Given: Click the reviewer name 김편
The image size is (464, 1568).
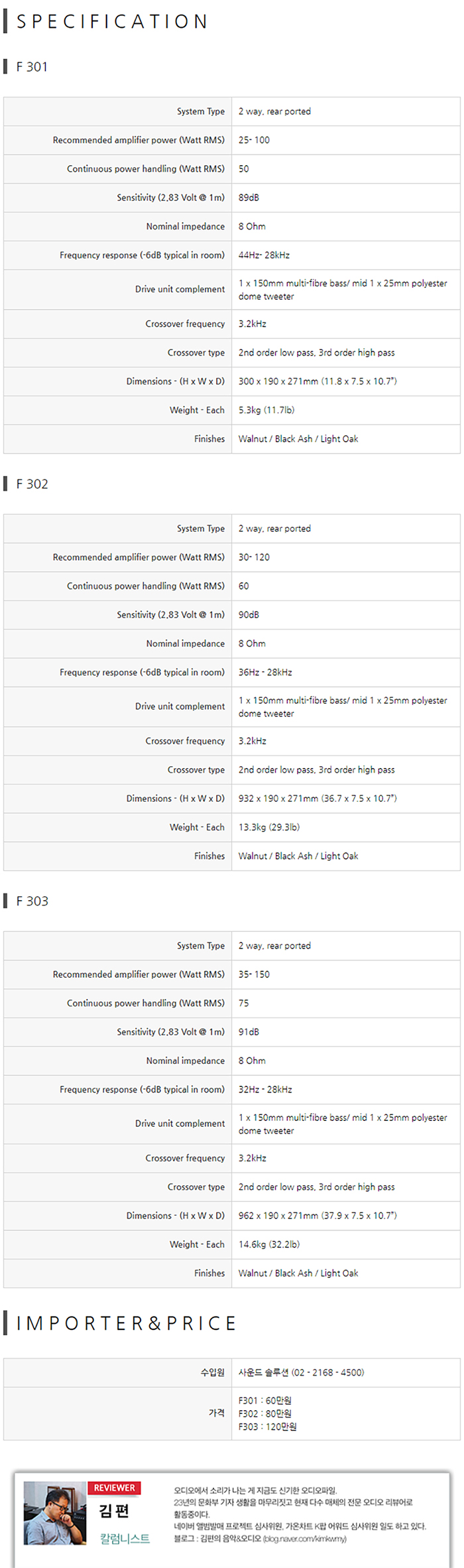Looking at the screenshot, I should (x=113, y=1511).
